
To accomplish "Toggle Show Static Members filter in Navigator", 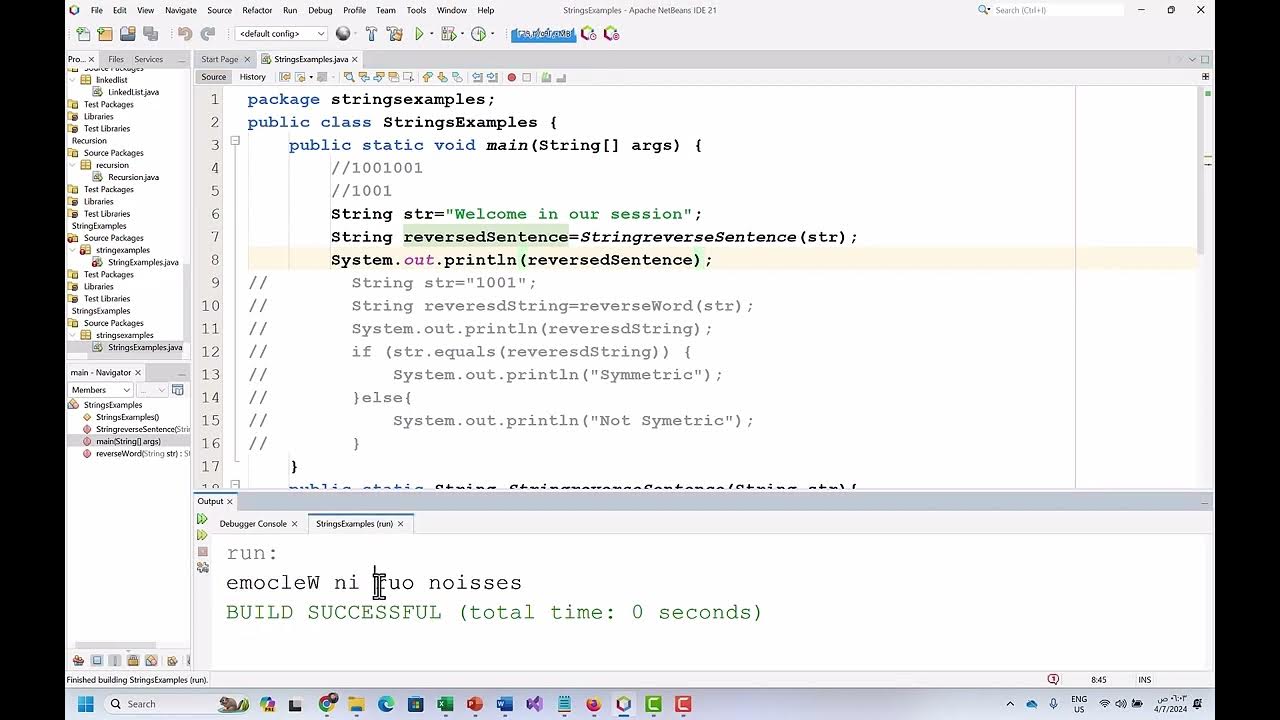I will (x=115, y=660).
